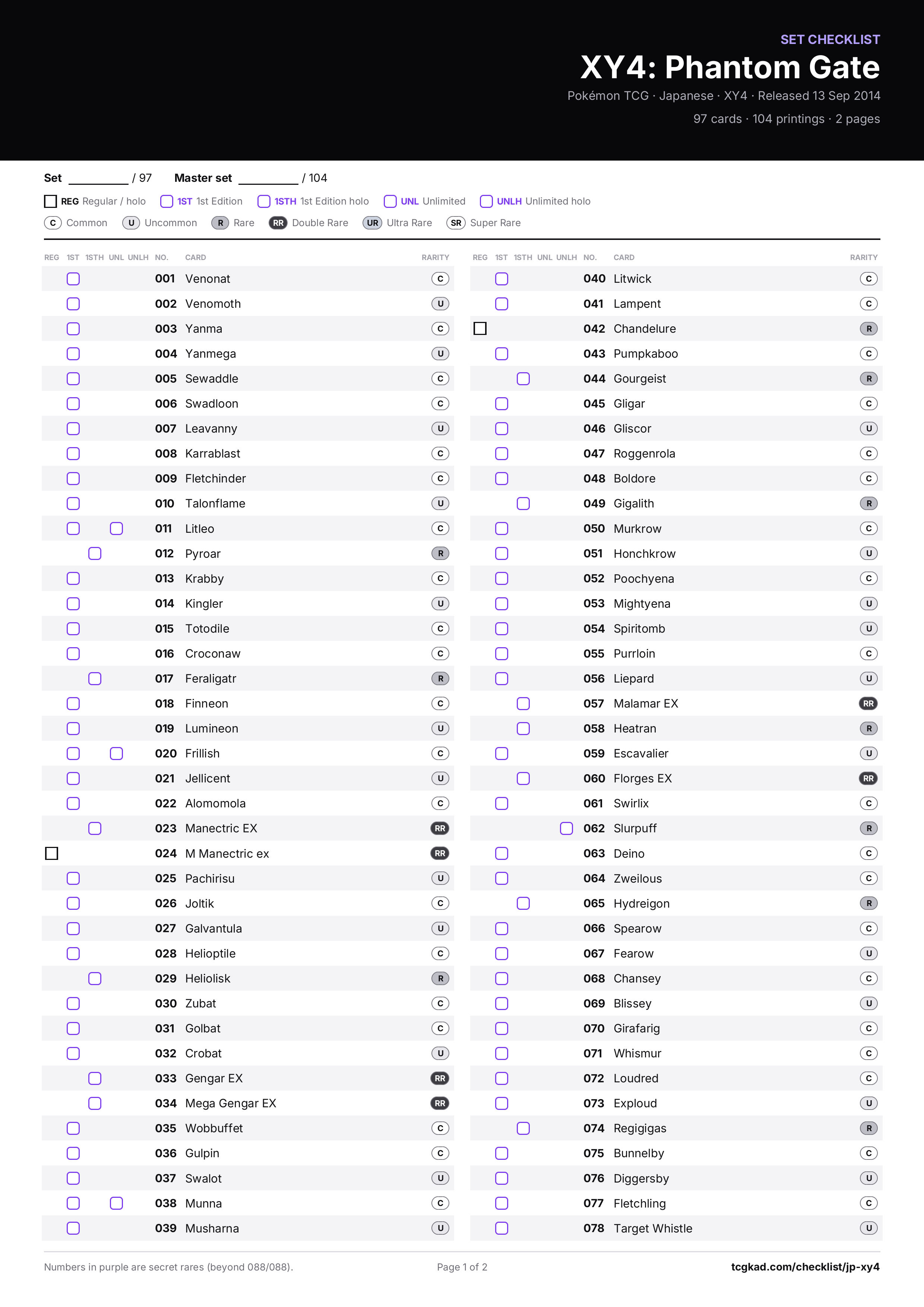Check the REG box for Chandelure

[x=480, y=329]
